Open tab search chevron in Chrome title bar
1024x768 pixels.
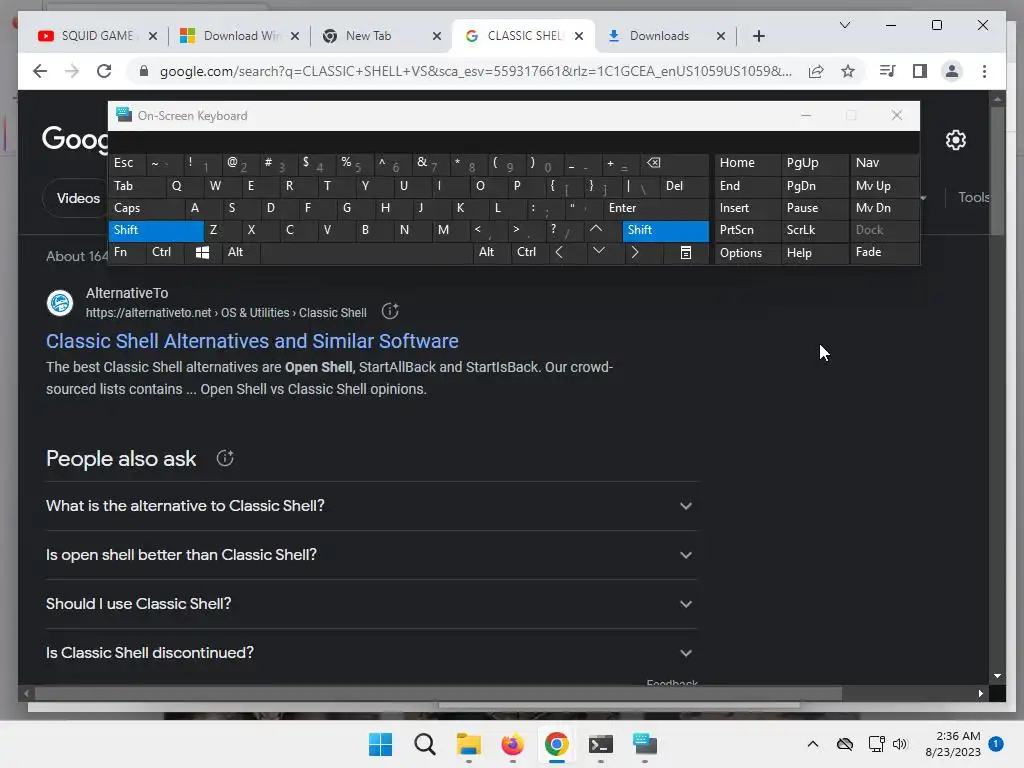tap(844, 25)
